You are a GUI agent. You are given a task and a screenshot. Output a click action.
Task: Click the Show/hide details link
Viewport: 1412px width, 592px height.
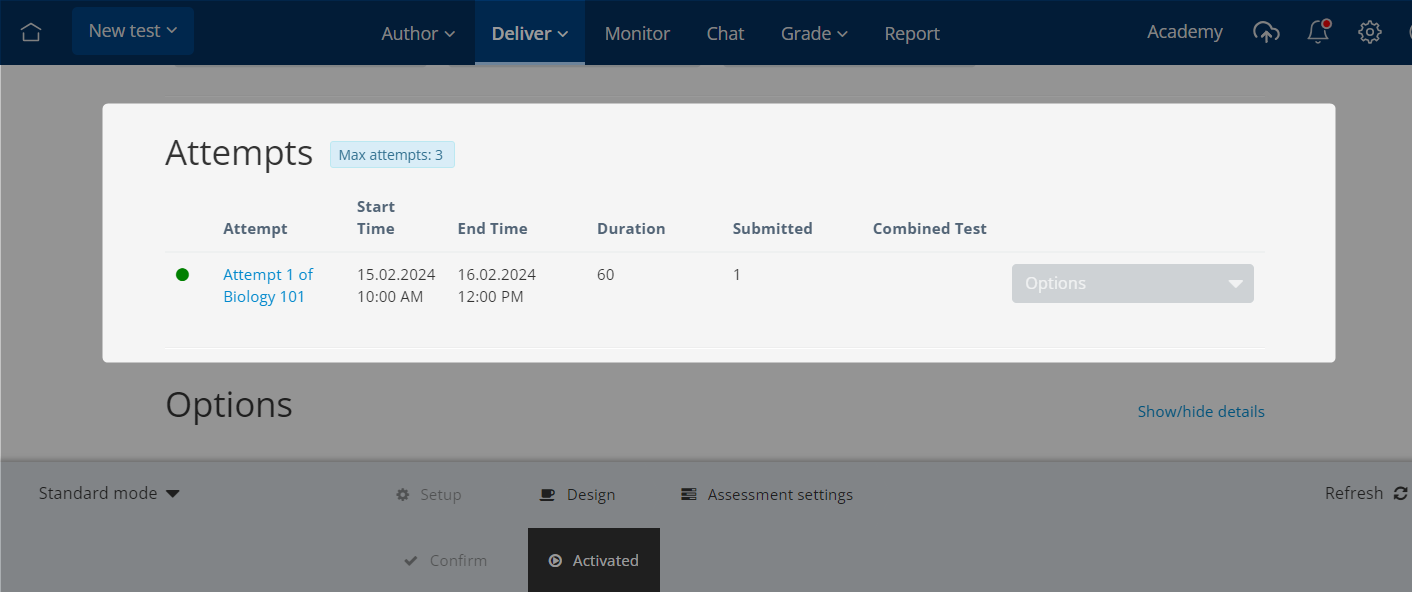(x=1201, y=411)
